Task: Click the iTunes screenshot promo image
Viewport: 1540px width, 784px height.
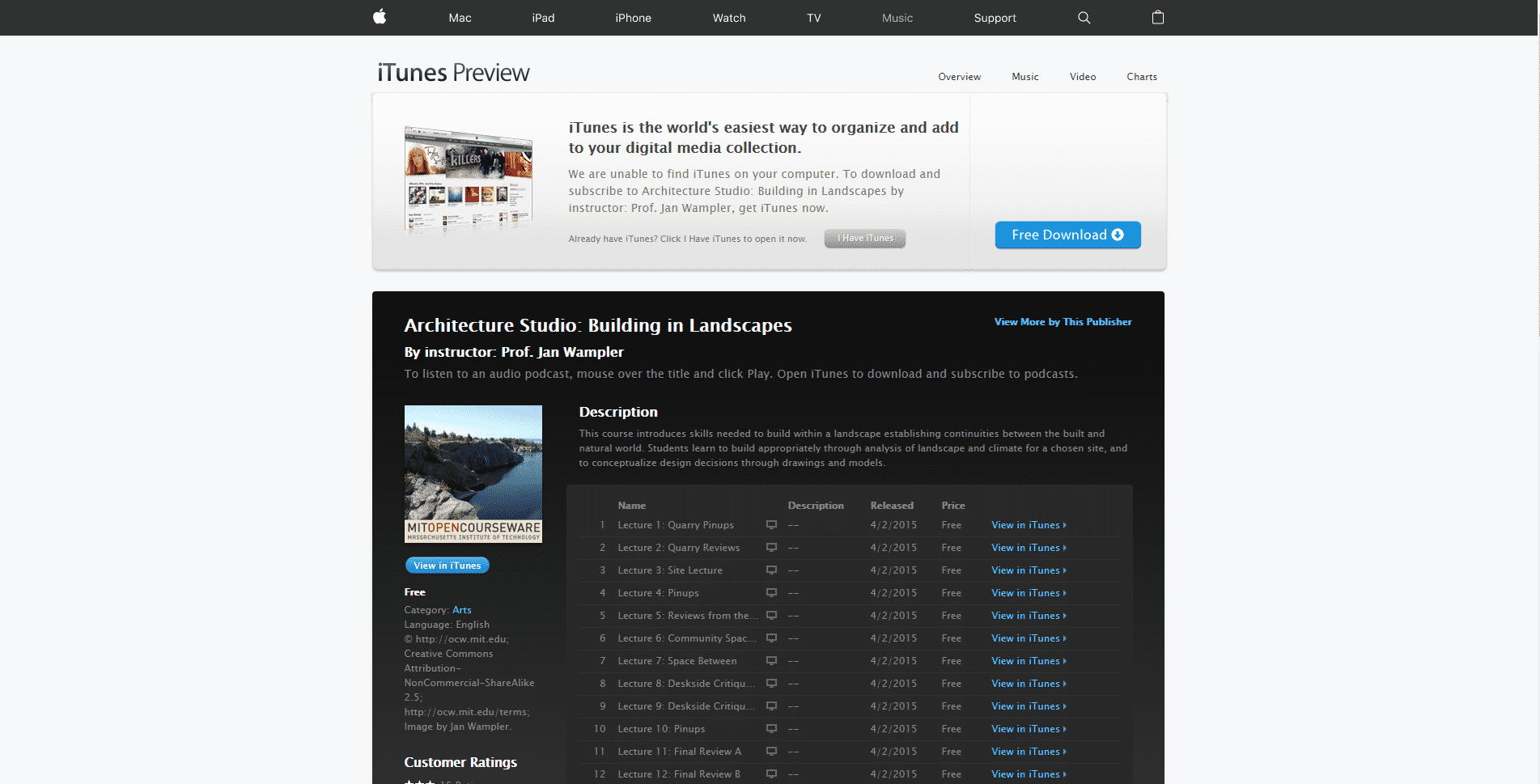Action: 469,180
